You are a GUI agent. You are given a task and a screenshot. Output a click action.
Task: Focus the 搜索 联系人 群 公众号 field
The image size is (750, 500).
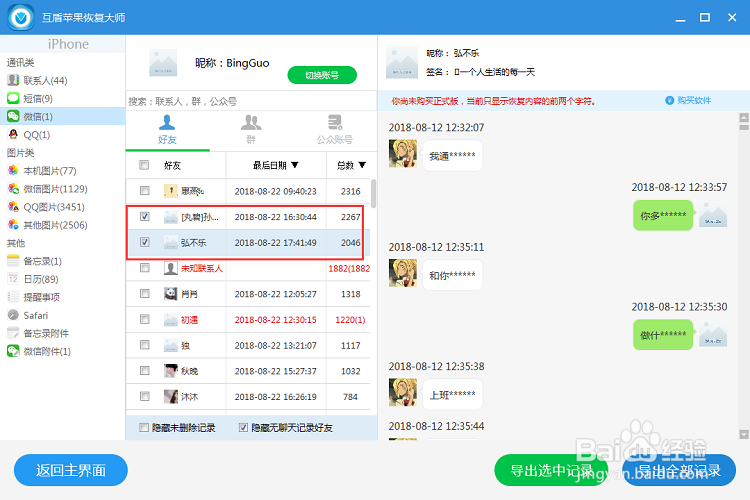click(251, 101)
